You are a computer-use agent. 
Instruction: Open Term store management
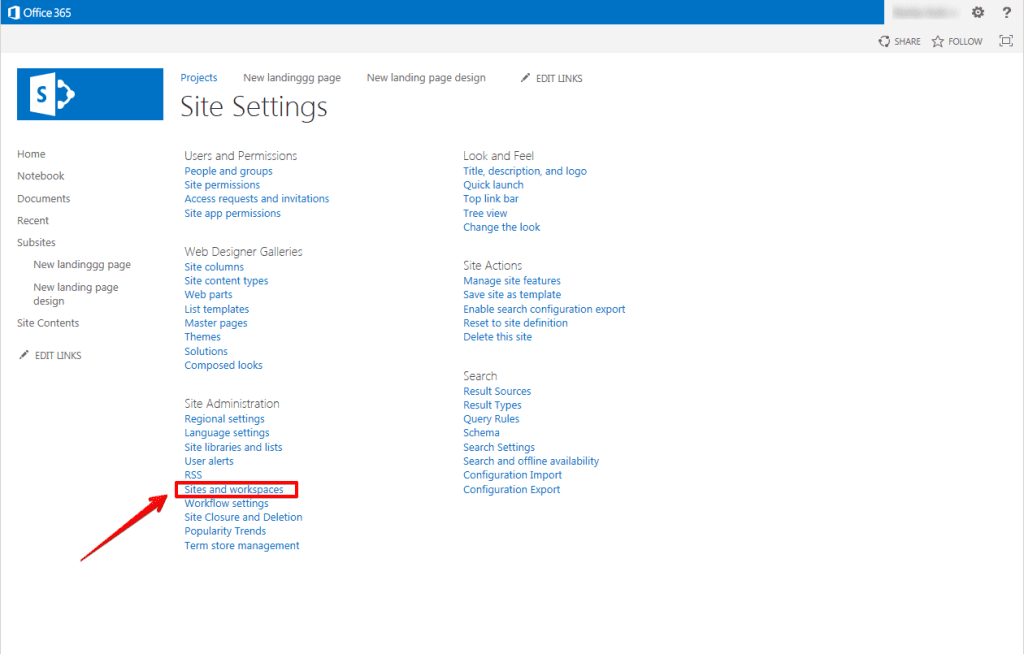point(241,545)
